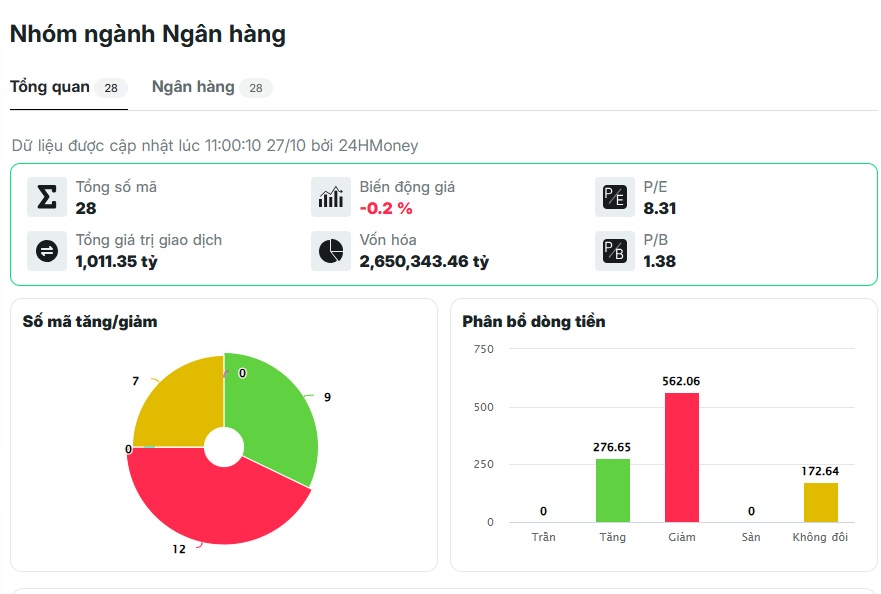Click the data update timestamp text
This screenshot has width=881, height=594.
point(215,146)
